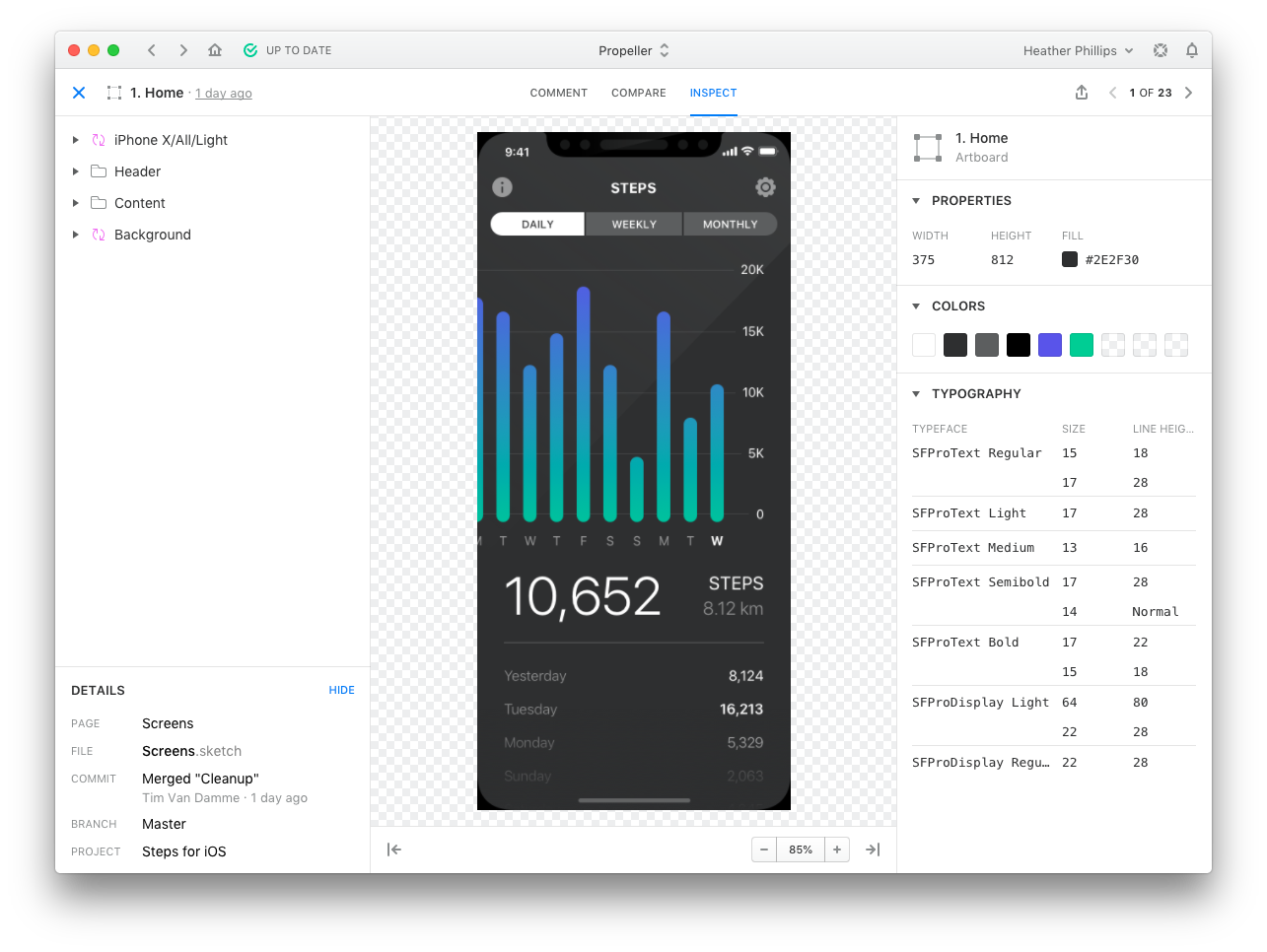Open the home icon in title bar

215,50
